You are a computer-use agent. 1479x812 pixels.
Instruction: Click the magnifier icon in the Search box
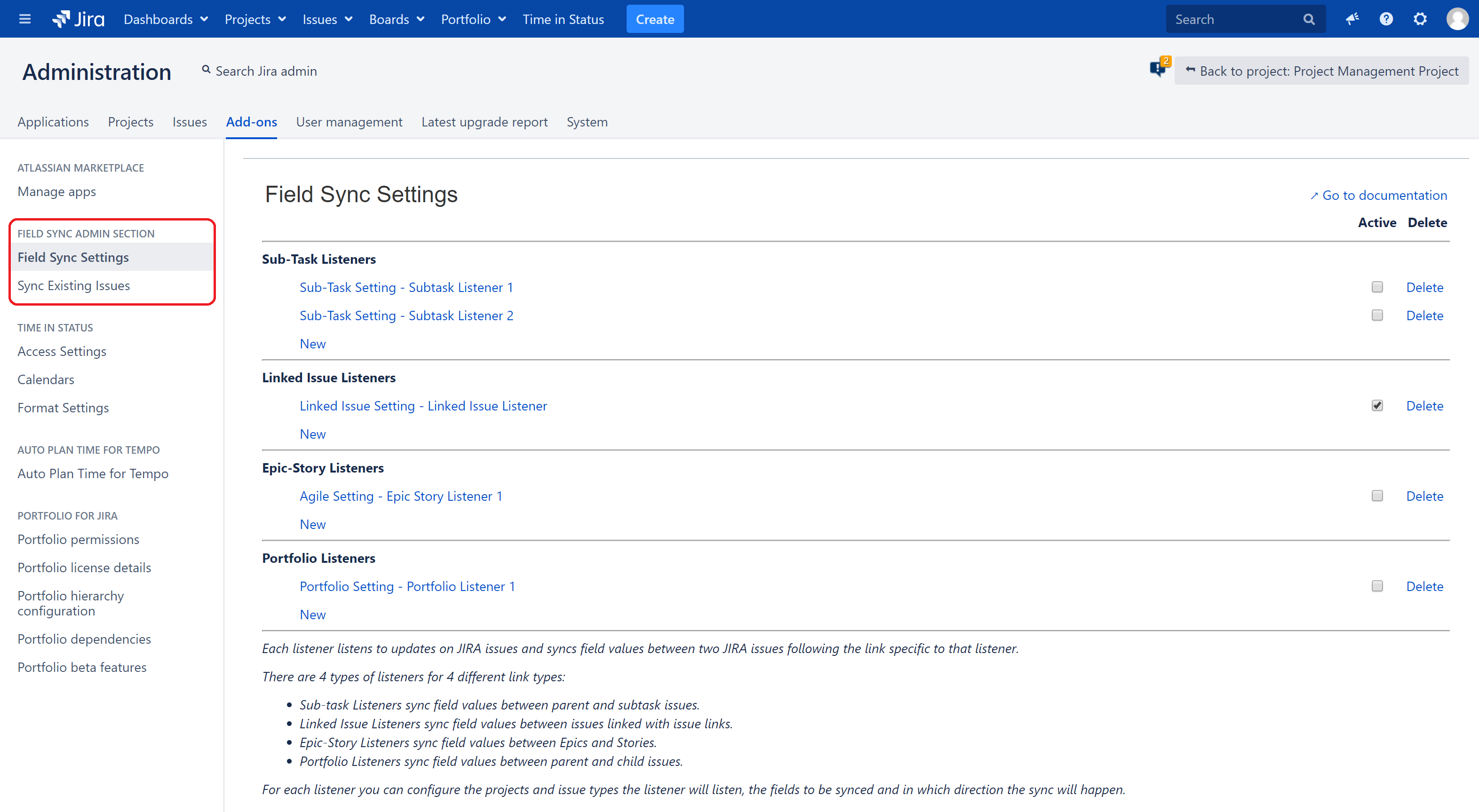[x=1309, y=19]
